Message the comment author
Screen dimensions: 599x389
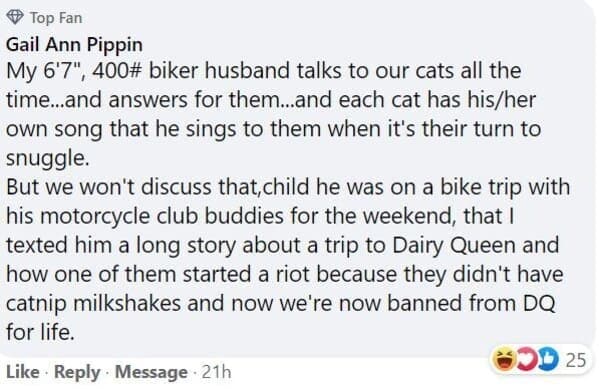pos(151,372)
